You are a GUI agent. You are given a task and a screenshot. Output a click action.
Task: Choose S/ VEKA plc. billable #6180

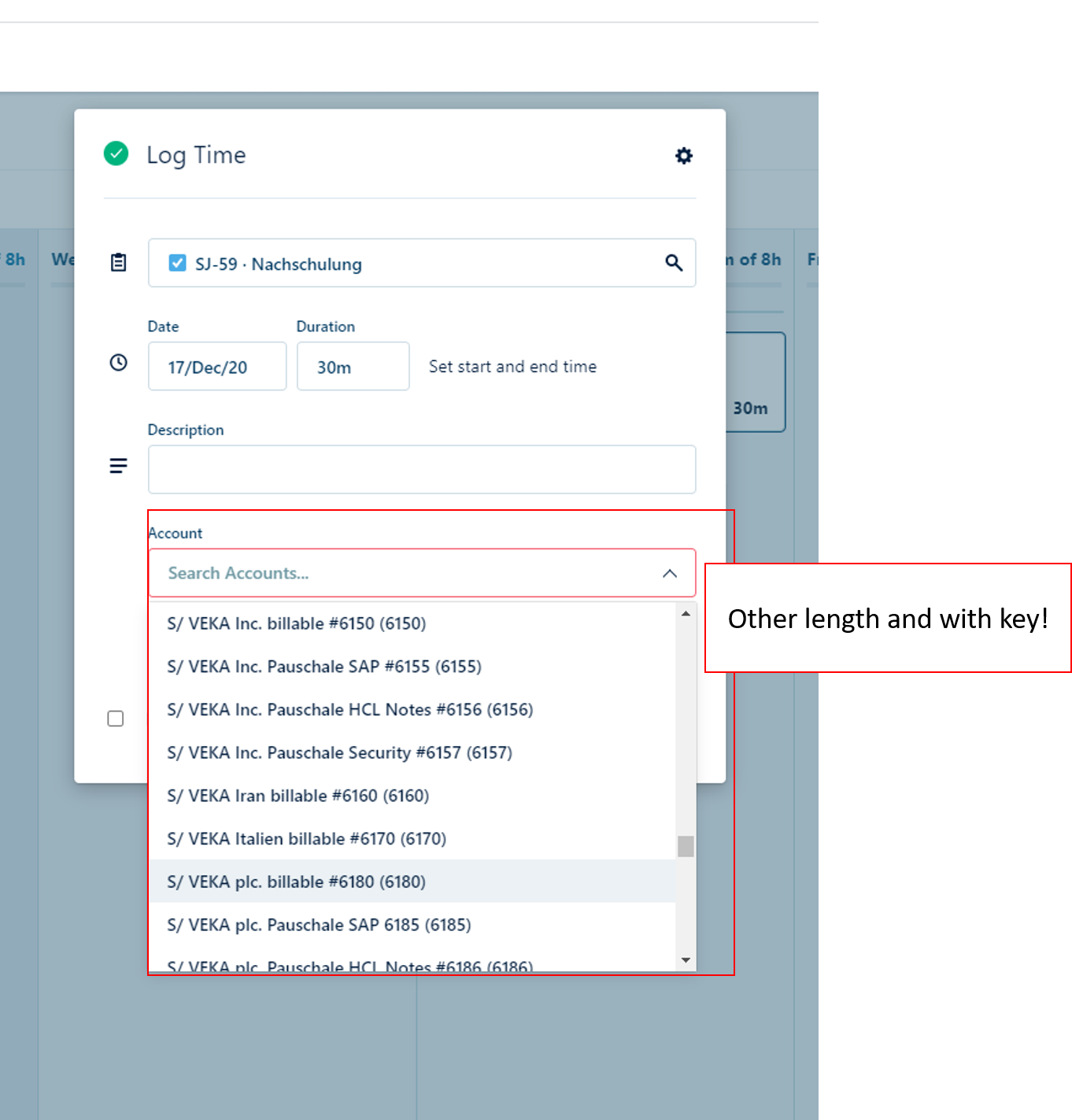click(x=297, y=882)
